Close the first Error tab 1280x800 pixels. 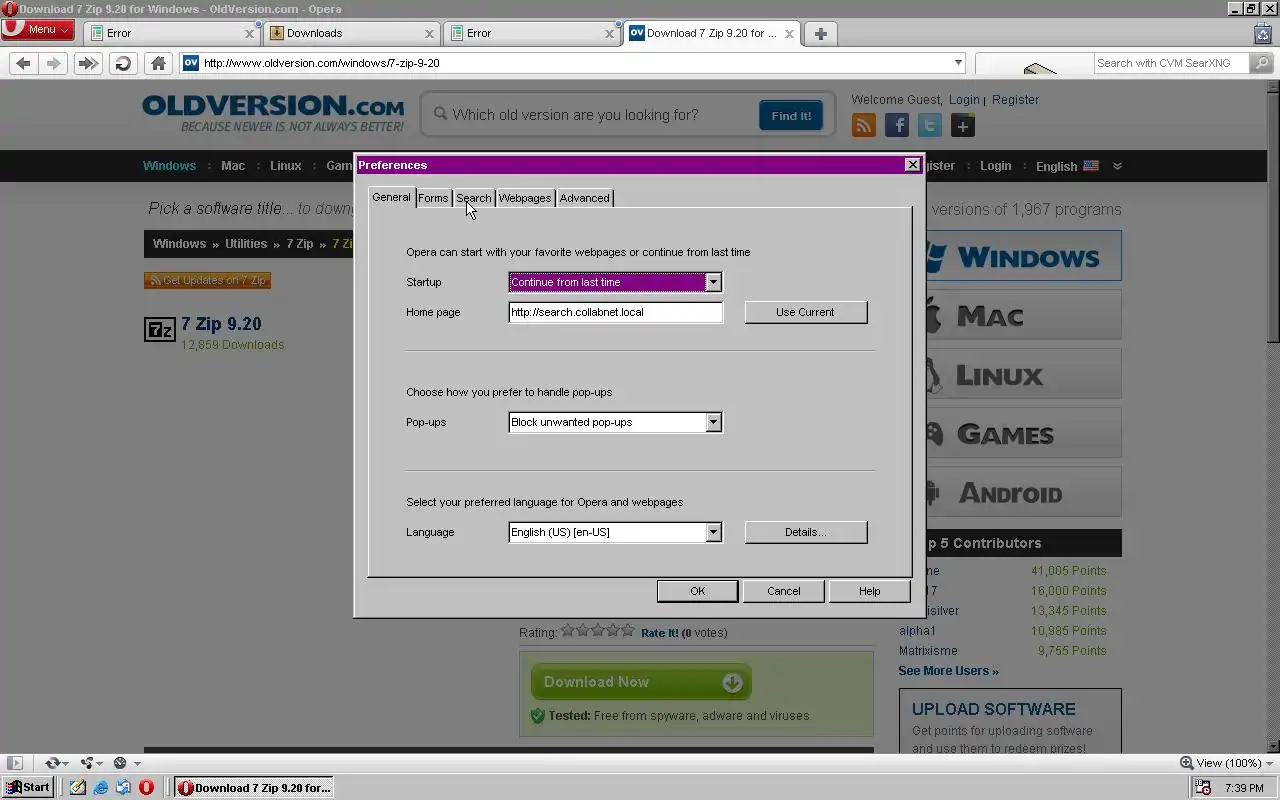(x=250, y=33)
